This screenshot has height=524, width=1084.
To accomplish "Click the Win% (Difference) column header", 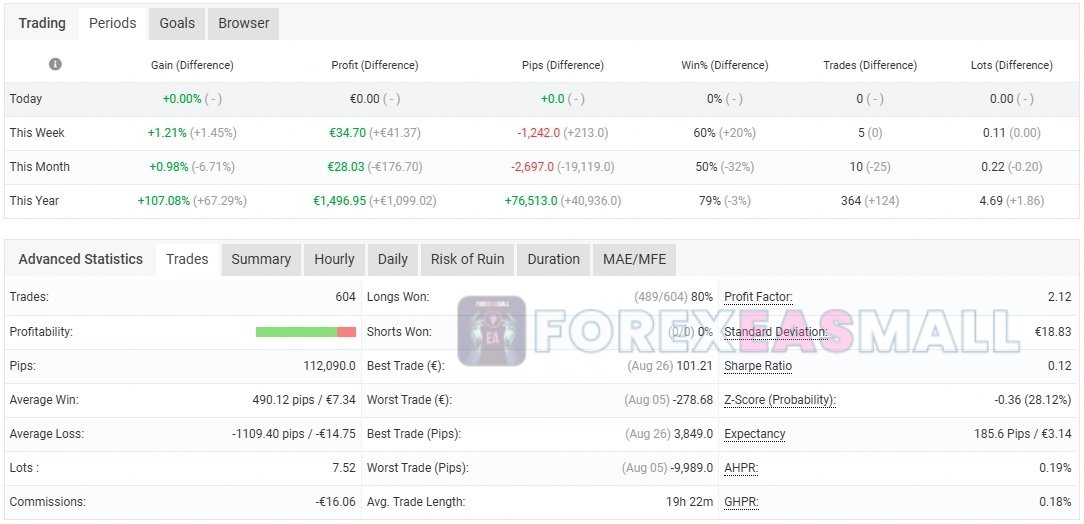I will tap(725, 65).
